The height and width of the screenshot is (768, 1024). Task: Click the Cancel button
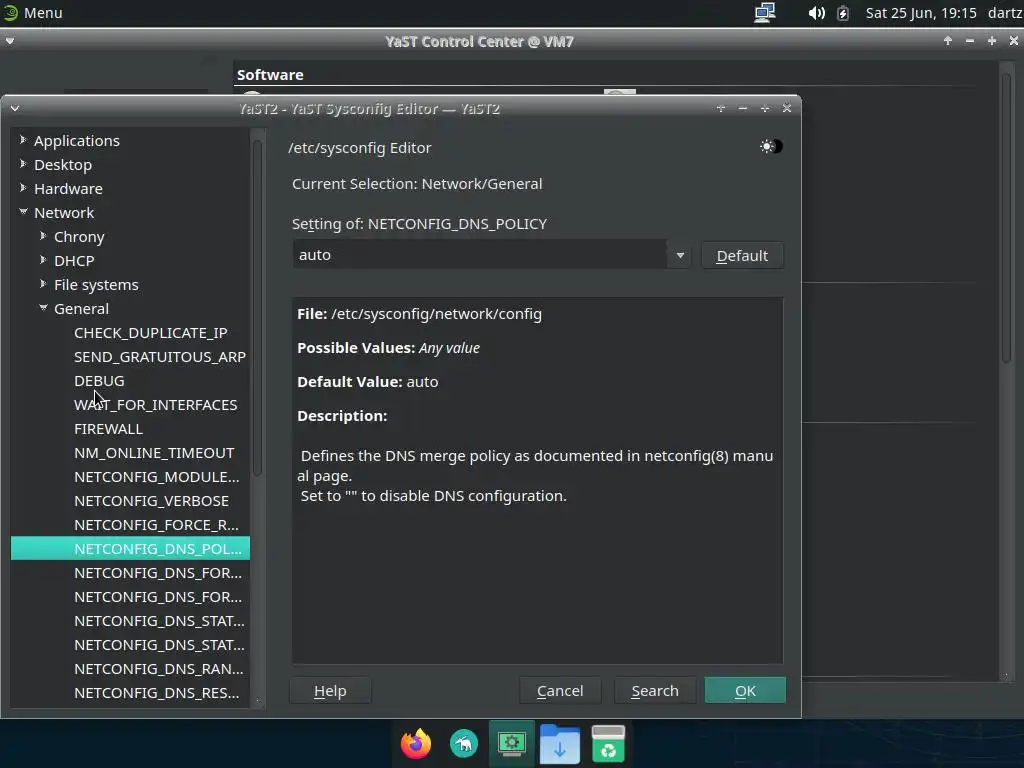coord(560,691)
